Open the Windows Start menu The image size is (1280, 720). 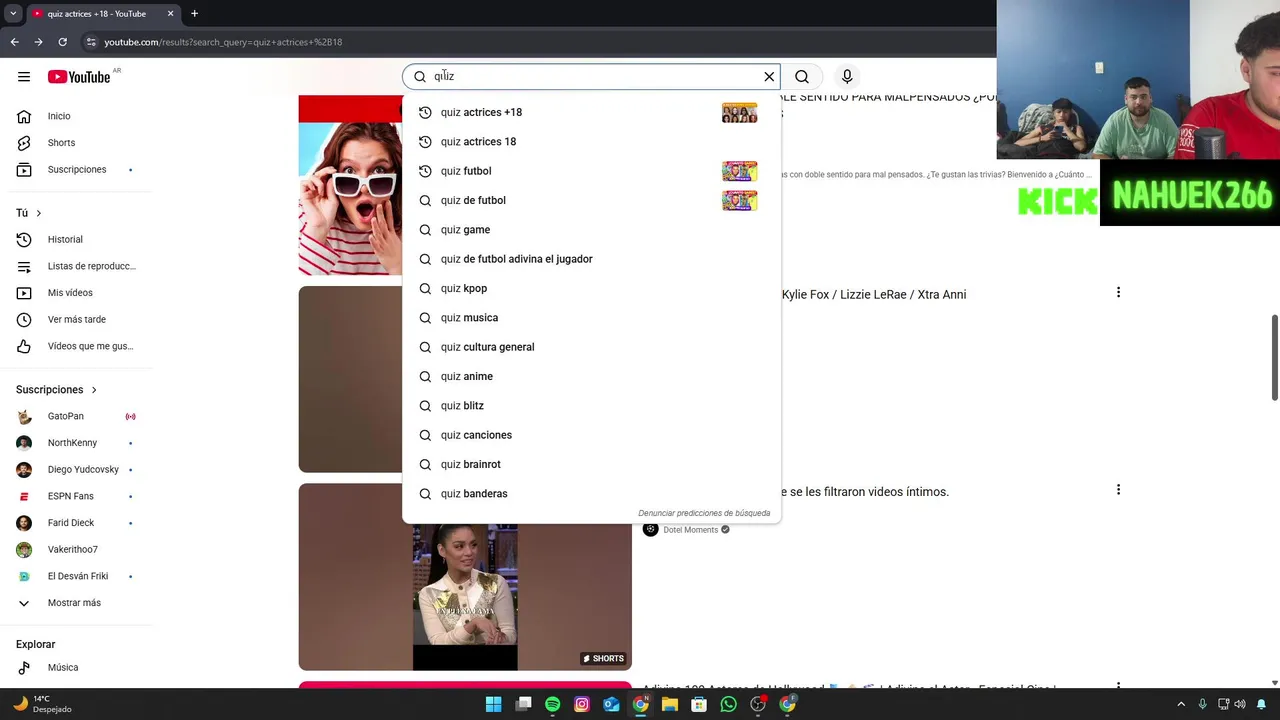493,704
